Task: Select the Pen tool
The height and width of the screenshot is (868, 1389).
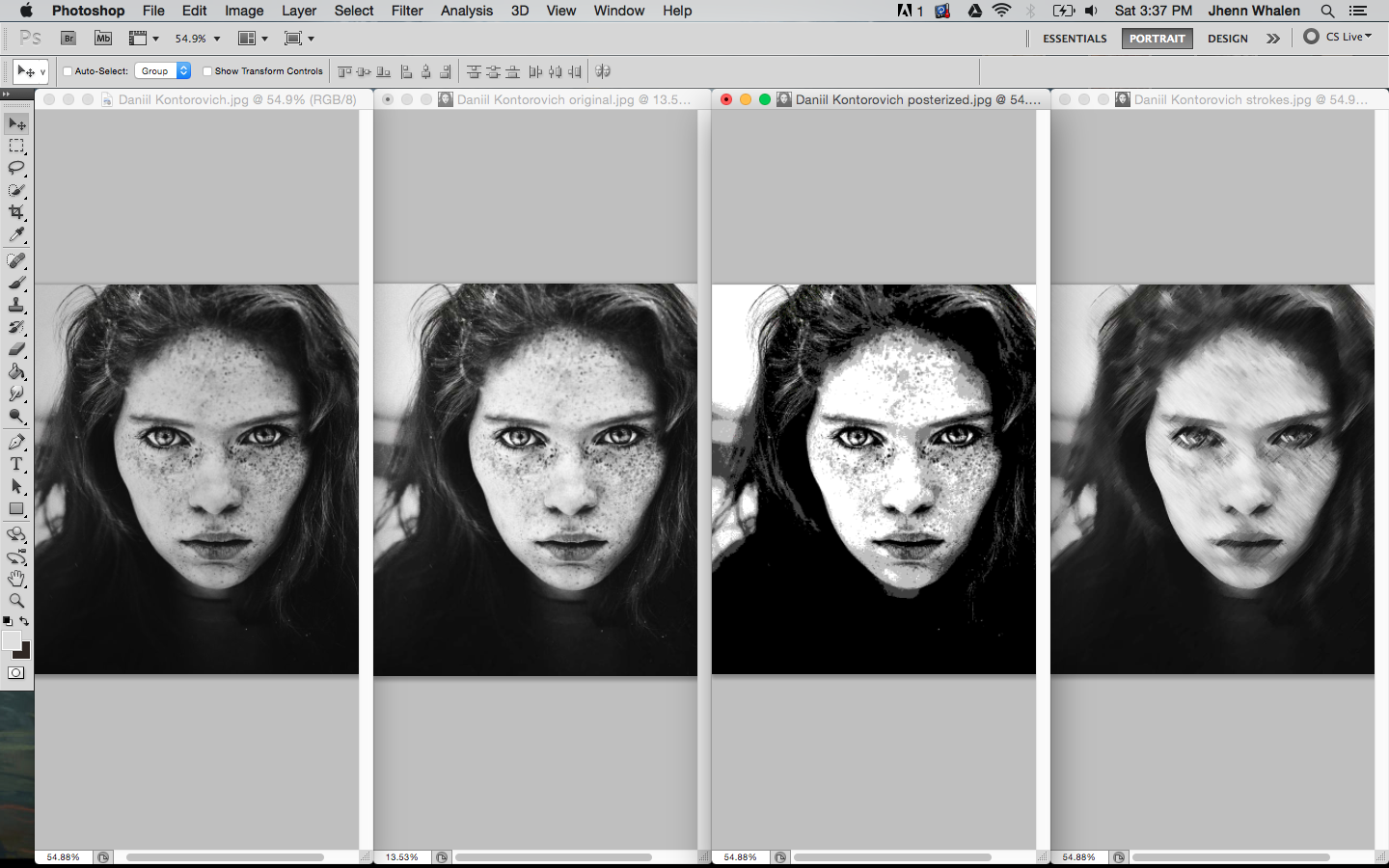Action: (x=16, y=442)
